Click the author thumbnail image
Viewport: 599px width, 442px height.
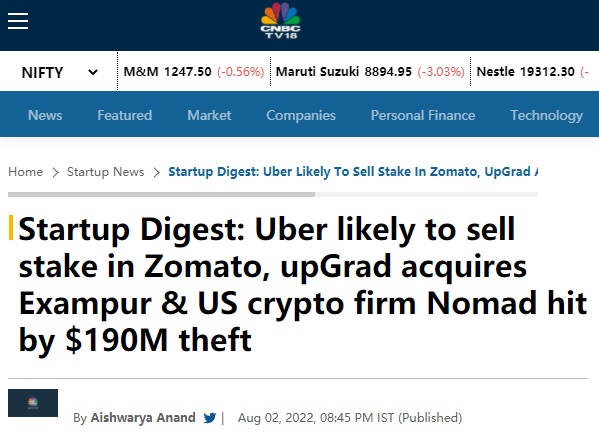click(x=33, y=403)
